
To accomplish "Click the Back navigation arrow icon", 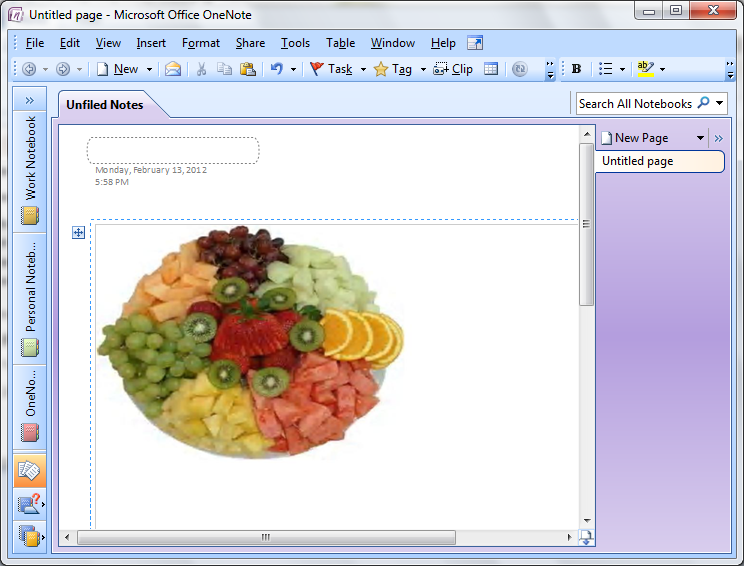I will tap(29, 69).
